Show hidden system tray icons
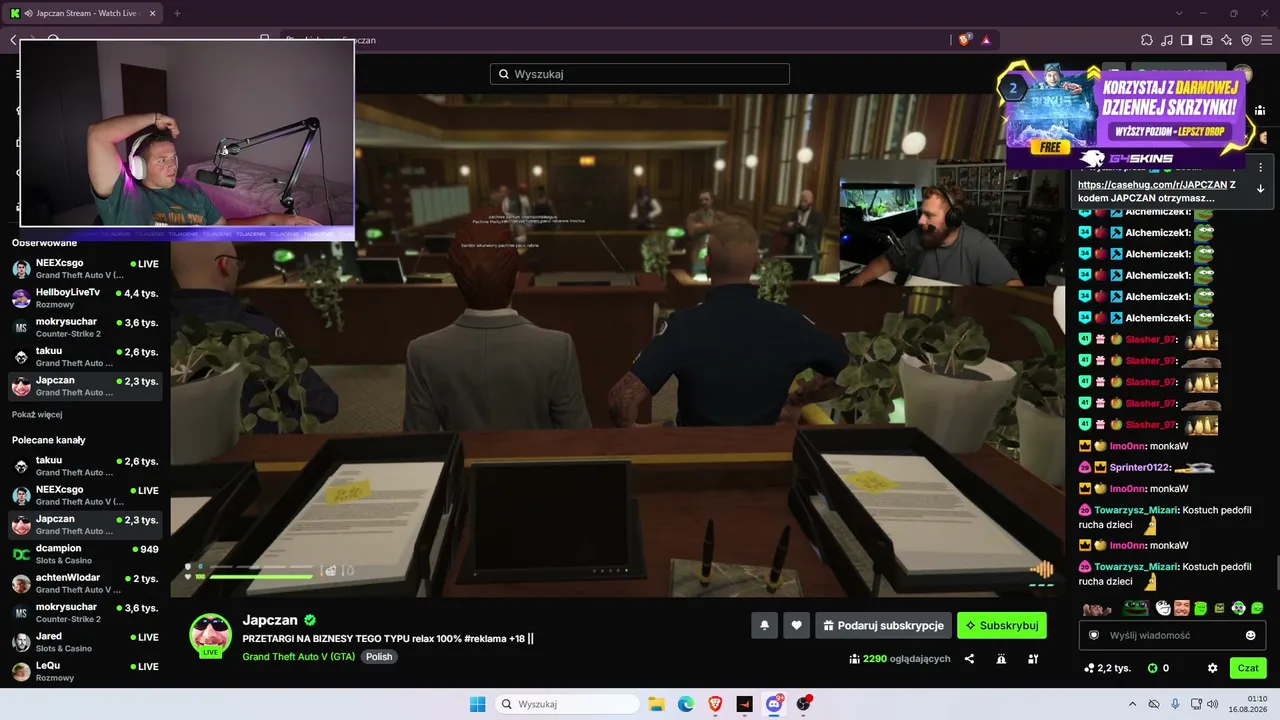This screenshot has width=1280, height=720. coord(1132,704)
